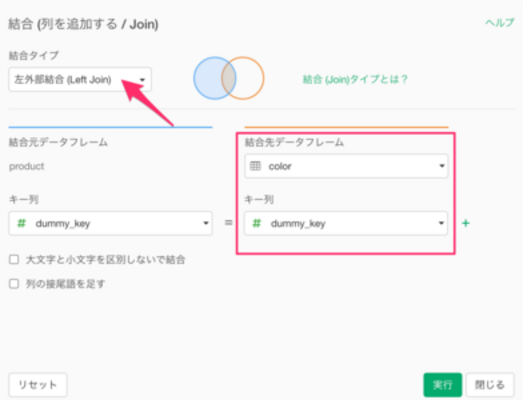Click the hash icon in right dummy_key field

coord(256,223)
